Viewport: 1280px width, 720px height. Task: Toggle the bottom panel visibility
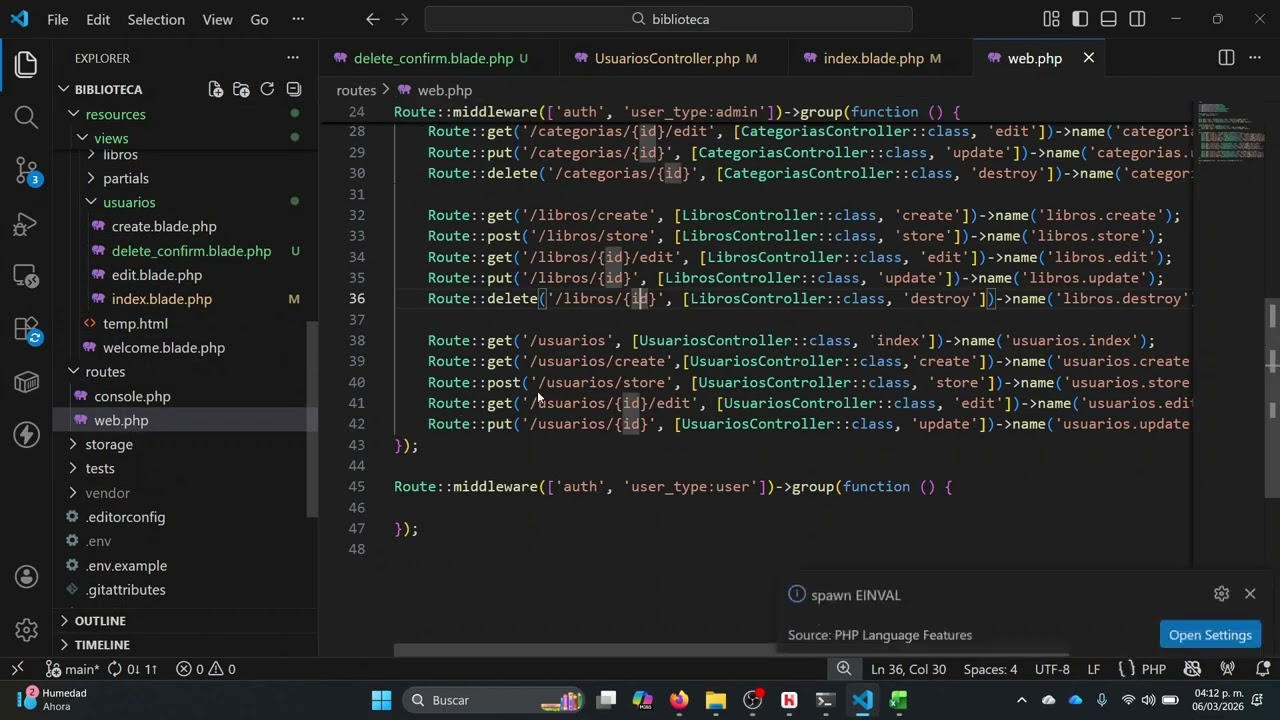coord(1109,19)
